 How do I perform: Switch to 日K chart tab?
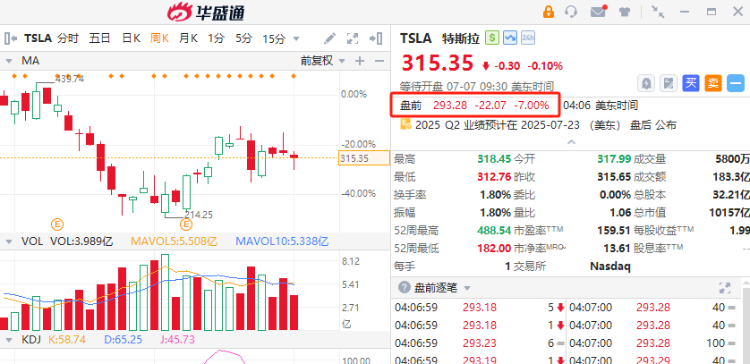pyautogui.click(x=131, y=38)
